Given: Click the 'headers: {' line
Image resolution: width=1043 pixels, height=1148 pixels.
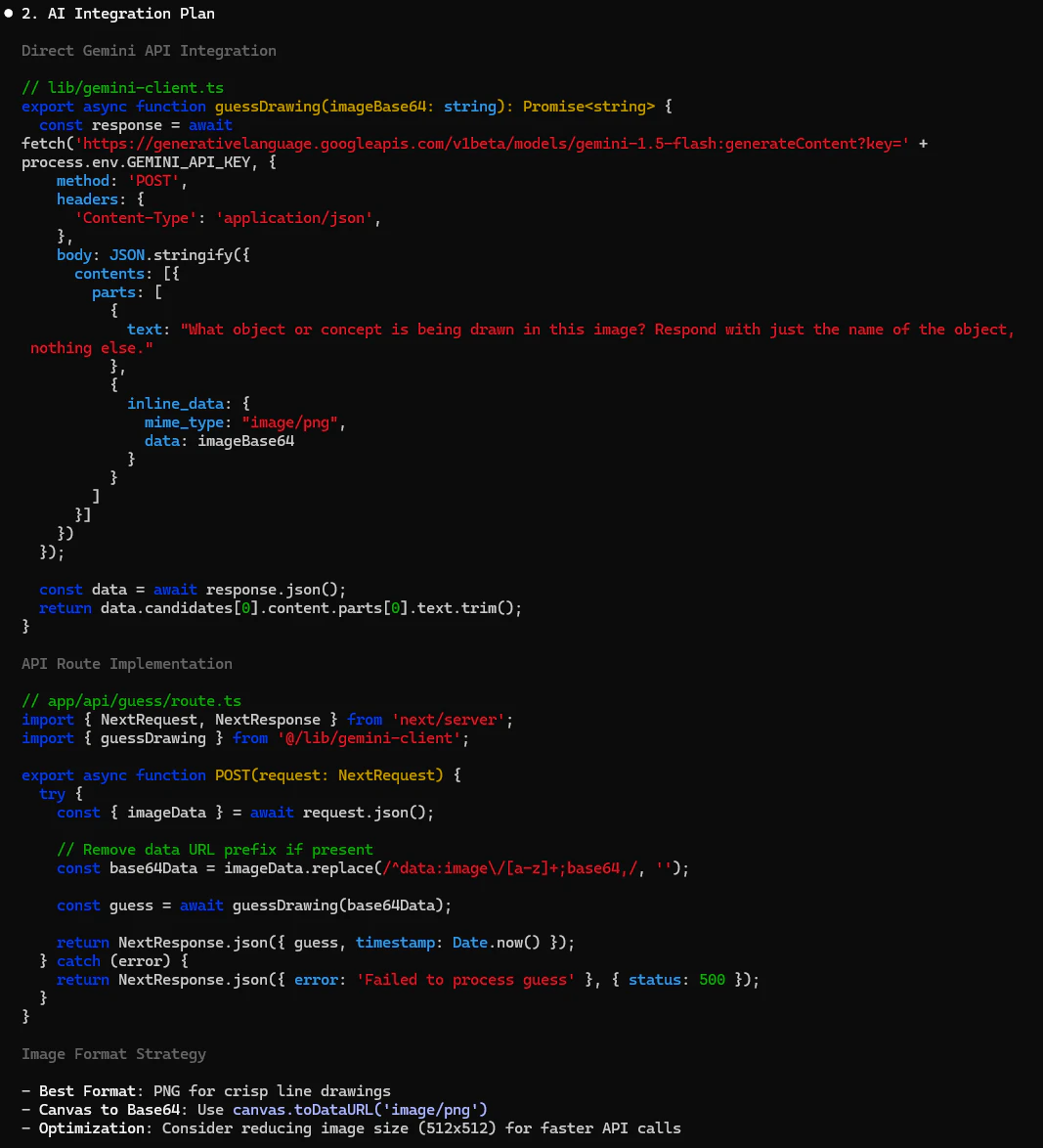Looking at the screenshot, I should point(101,199).
